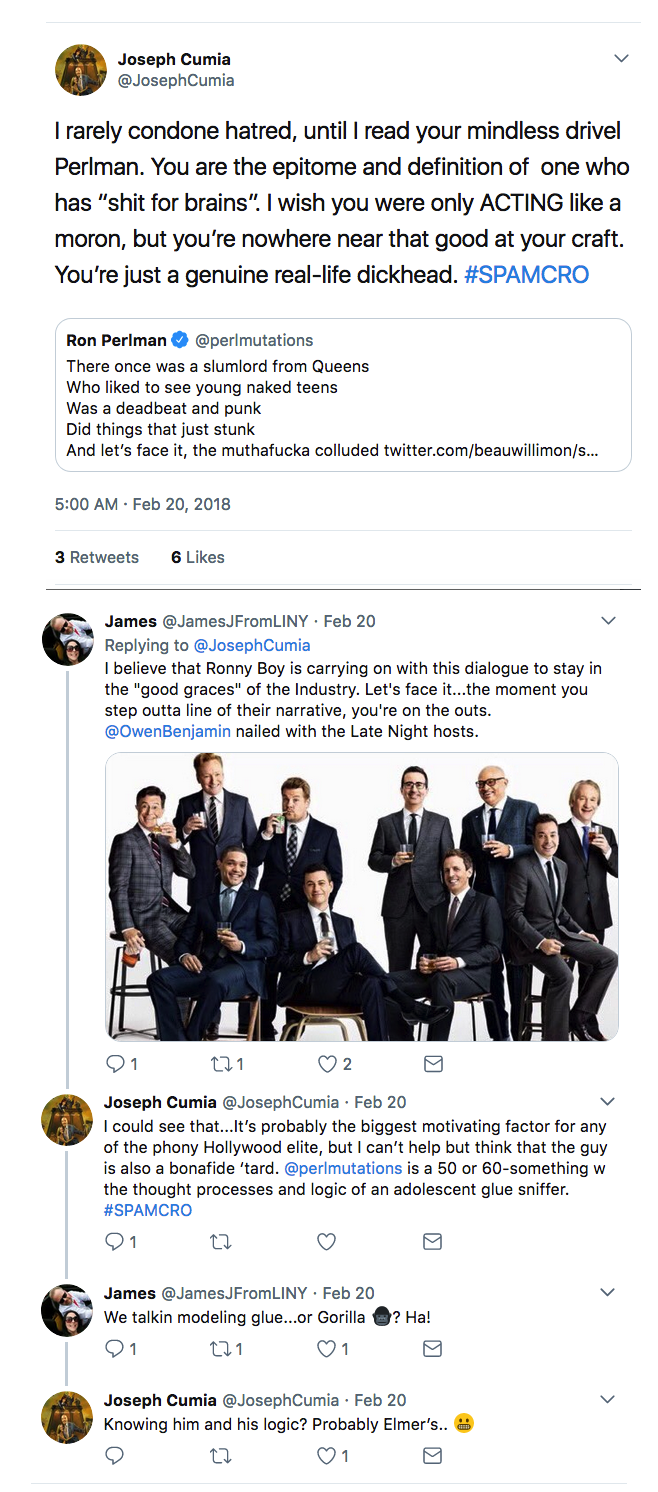View the 3 Retweets list

[96, 558]
